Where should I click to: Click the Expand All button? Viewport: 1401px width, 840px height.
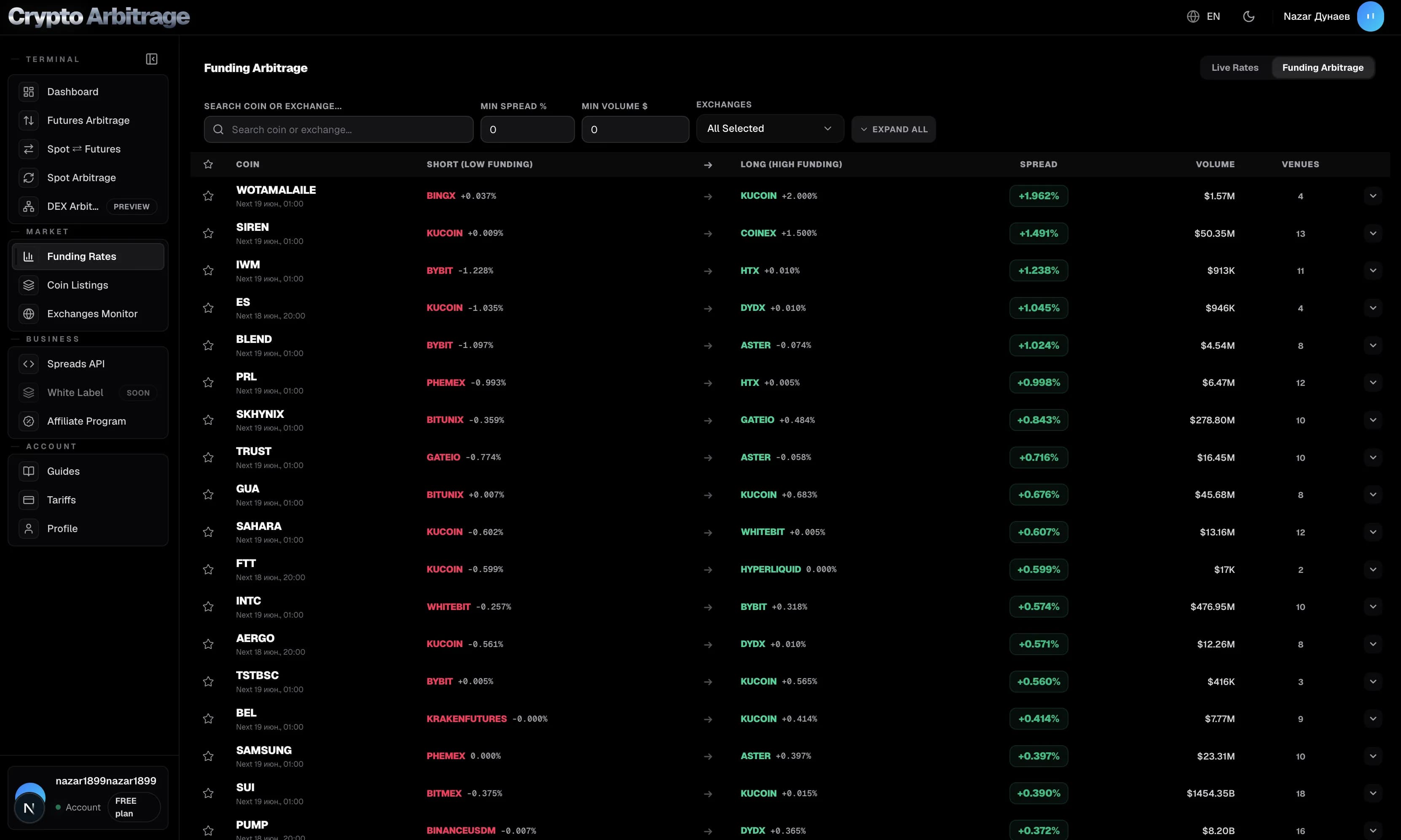point(893,129)
